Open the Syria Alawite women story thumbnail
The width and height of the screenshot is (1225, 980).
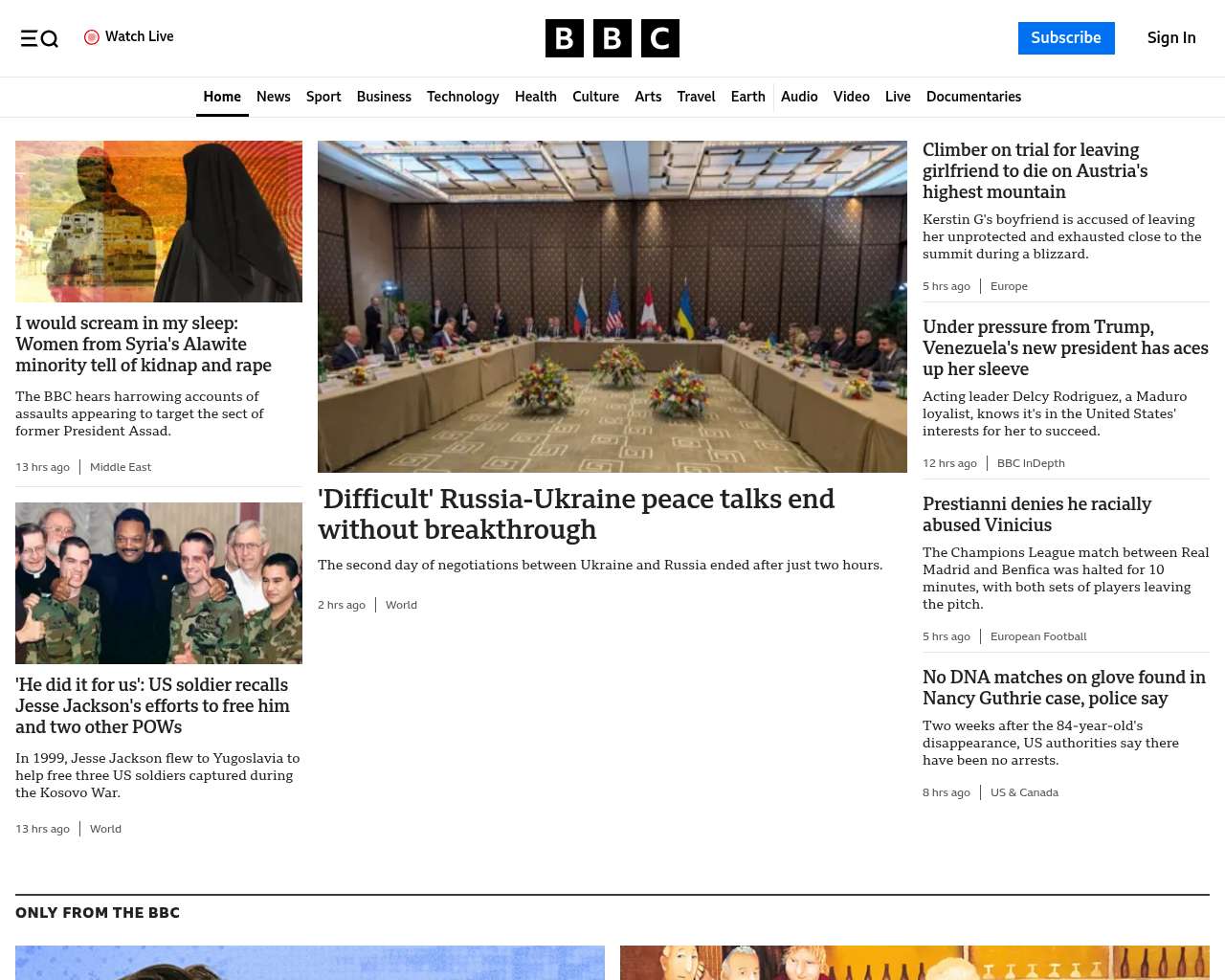tap(159, 221)
